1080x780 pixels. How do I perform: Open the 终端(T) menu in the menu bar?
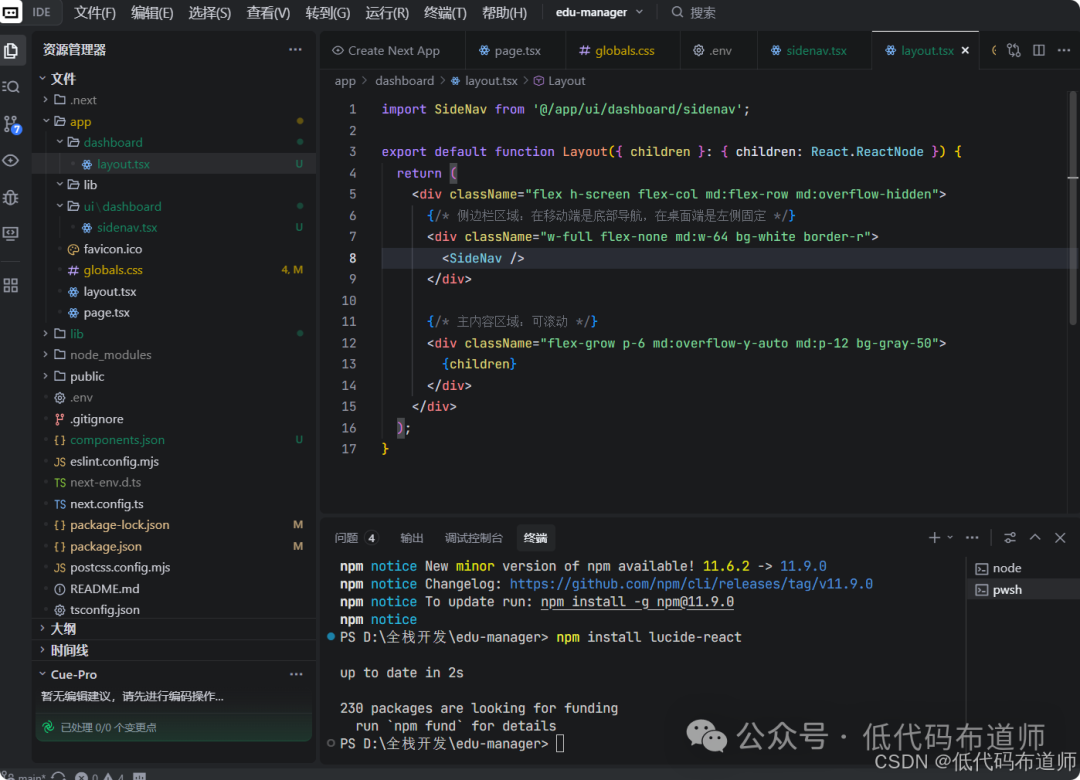[x=445, y=13]
